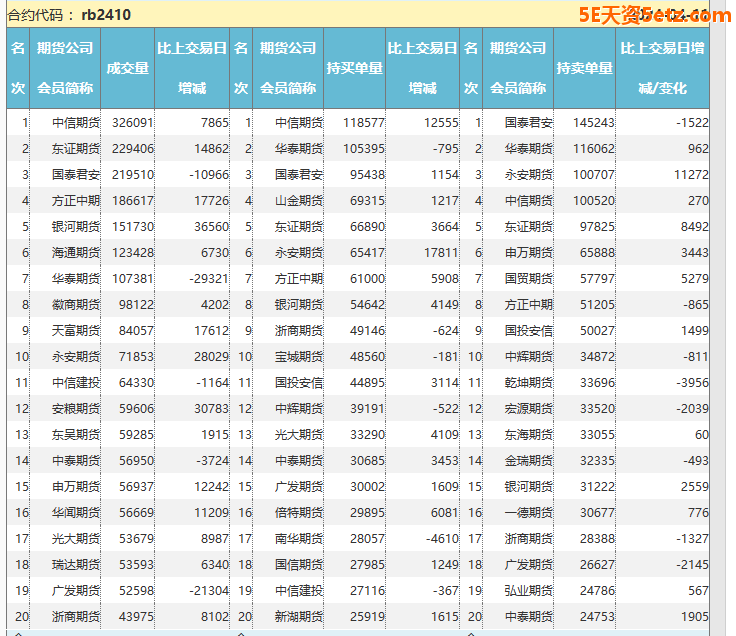
Task: Select the 乾坤期货 company cell
Action: coord(528,382)
